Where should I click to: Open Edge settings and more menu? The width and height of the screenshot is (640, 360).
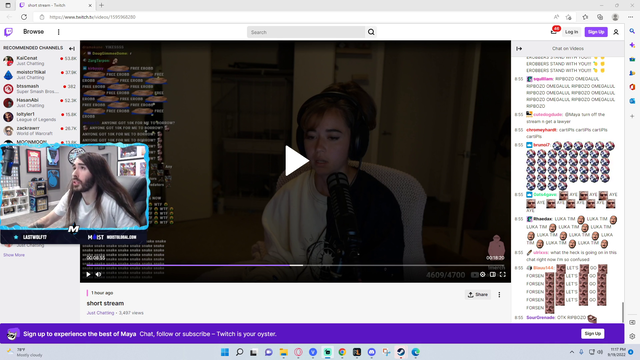point(630,17)
